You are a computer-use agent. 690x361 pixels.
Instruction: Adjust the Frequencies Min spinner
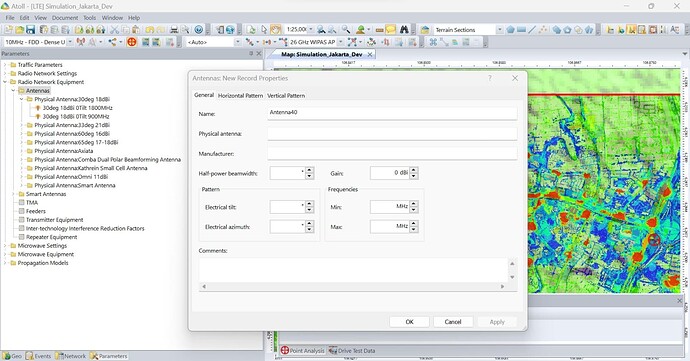[413, 206]
